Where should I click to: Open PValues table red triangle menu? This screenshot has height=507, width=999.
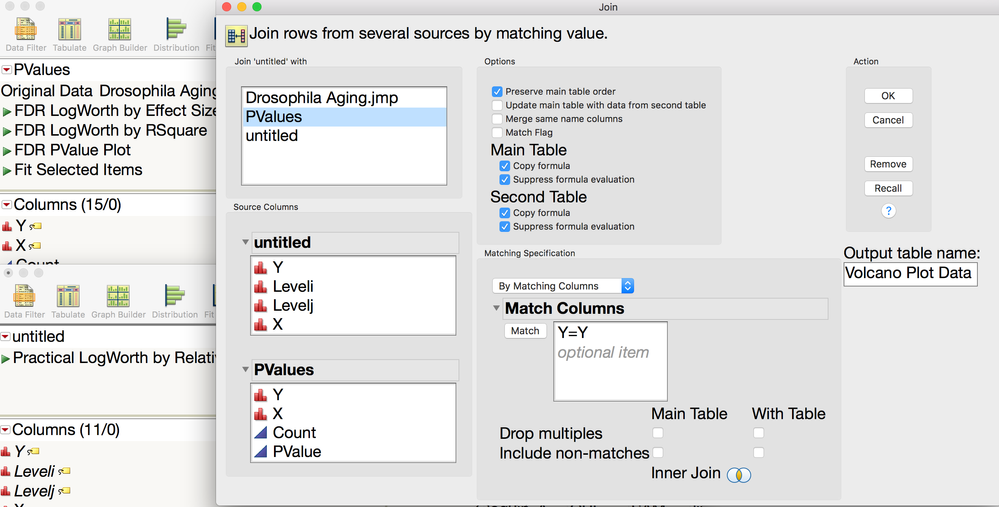(x=6, y=70)
